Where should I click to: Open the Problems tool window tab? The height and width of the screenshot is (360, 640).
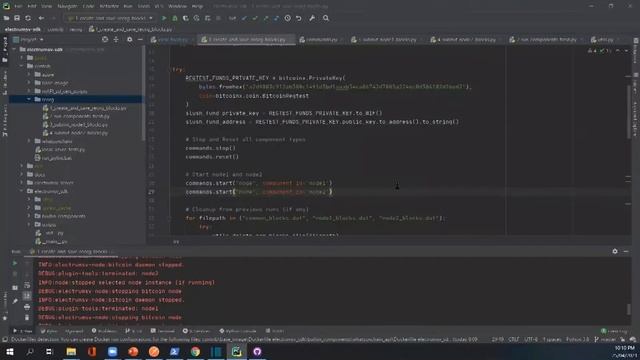104,331
